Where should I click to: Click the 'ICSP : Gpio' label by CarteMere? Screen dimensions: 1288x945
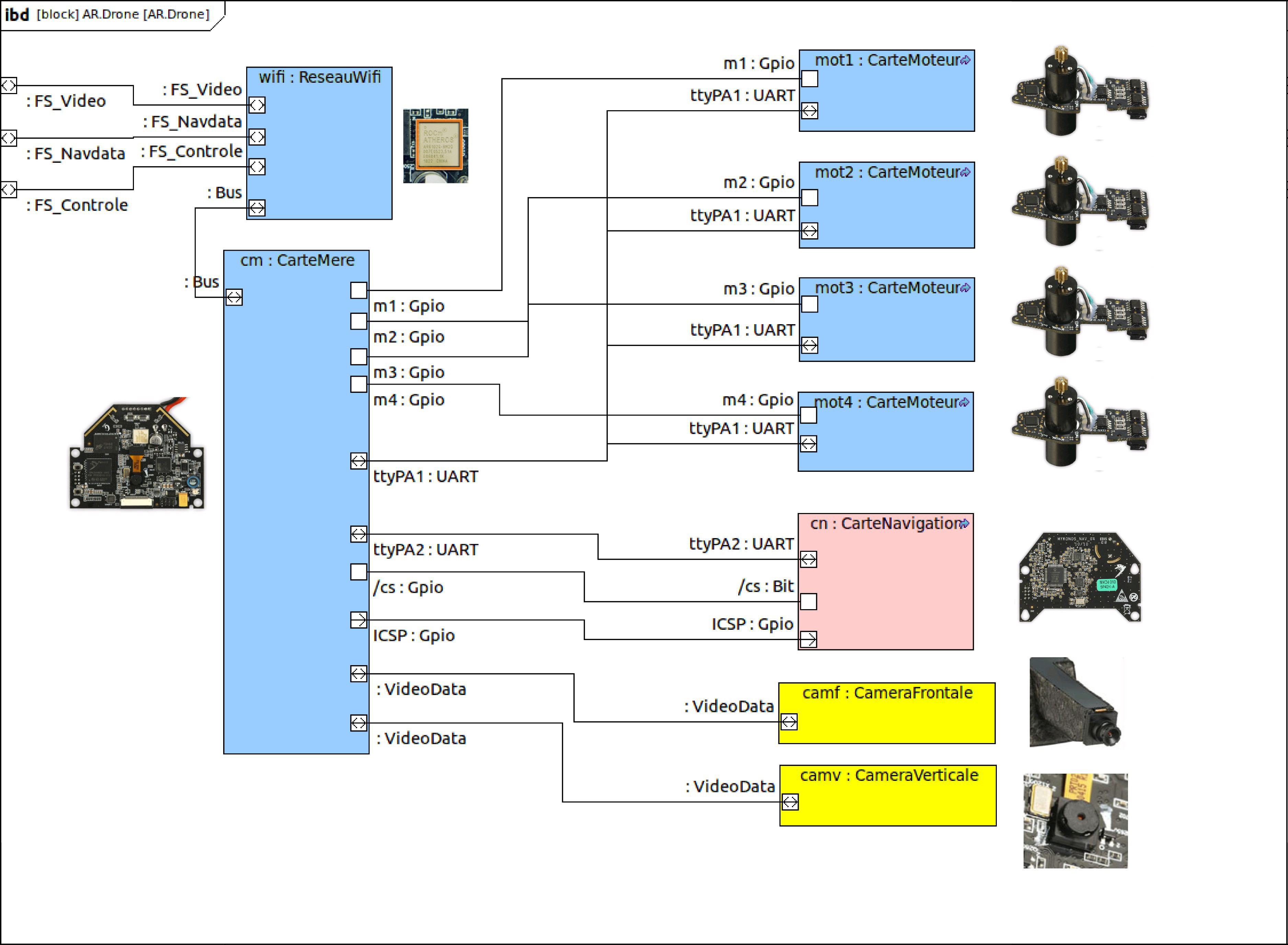(x=413, y=636)
